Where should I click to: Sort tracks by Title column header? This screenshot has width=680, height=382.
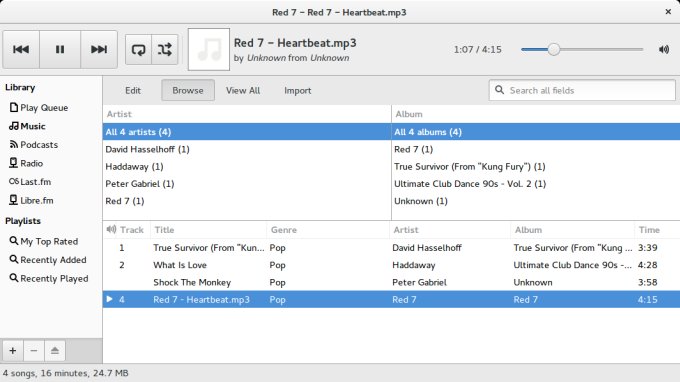click(x=208, y=230)
